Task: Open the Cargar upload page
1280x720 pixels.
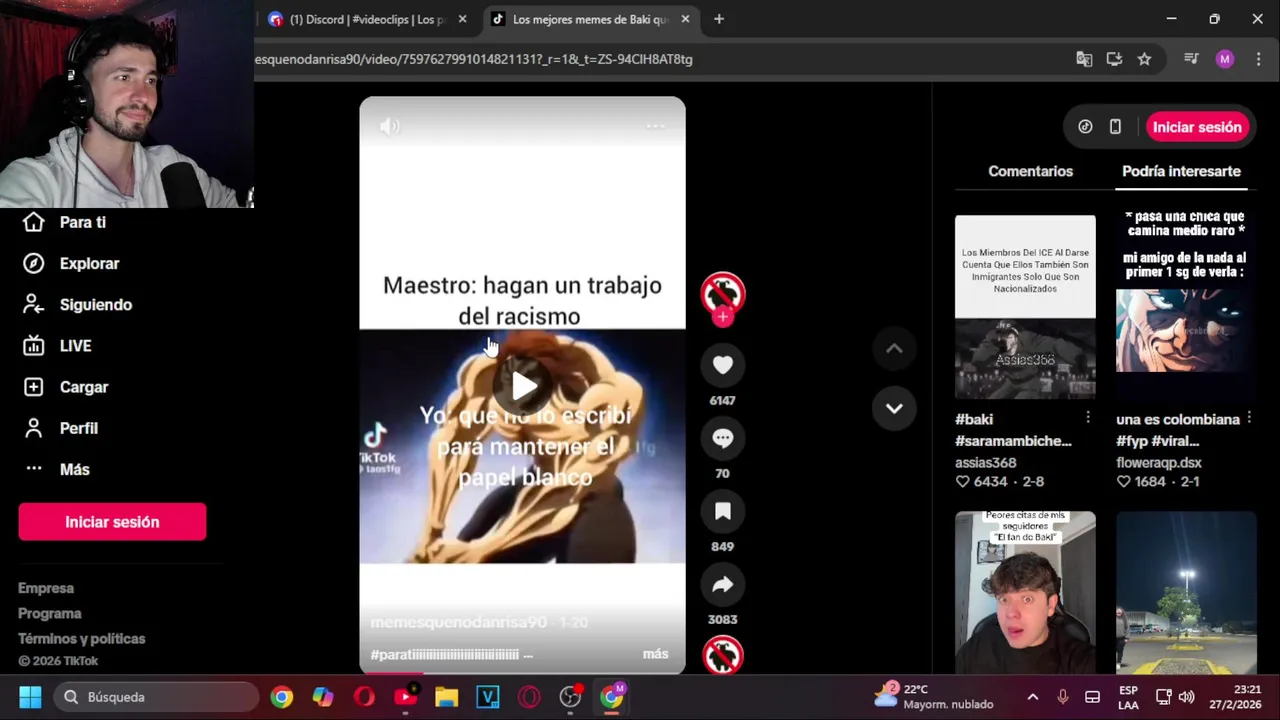Action: point(65,386)
